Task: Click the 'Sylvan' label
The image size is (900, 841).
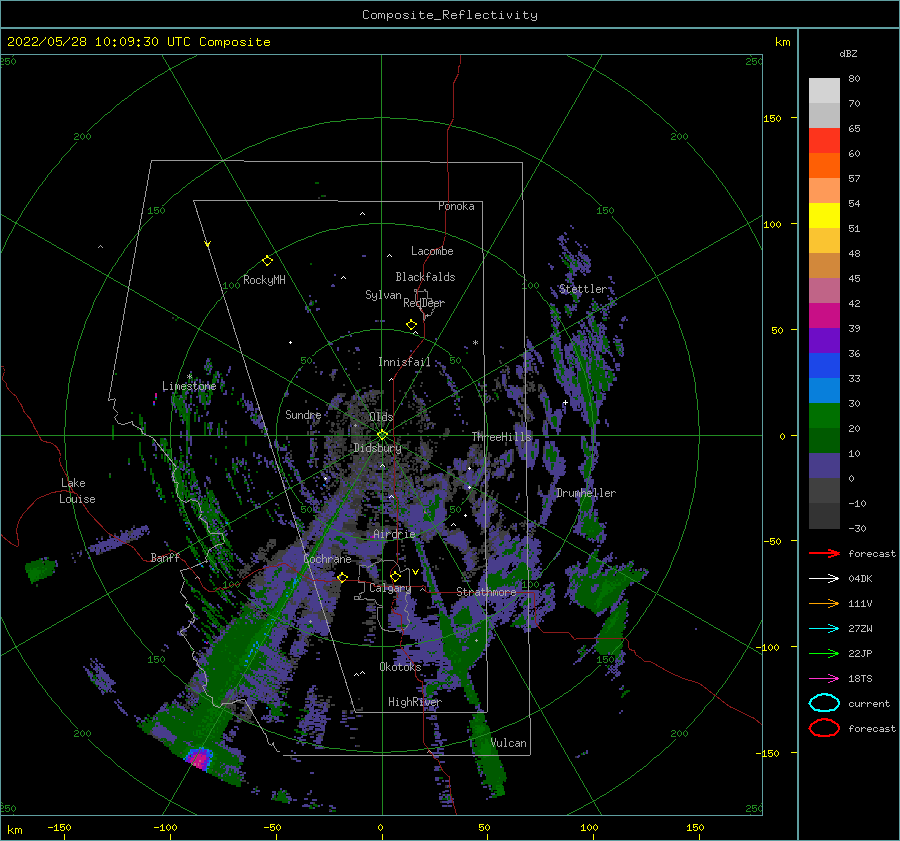Action: click(x=383, y=295)
